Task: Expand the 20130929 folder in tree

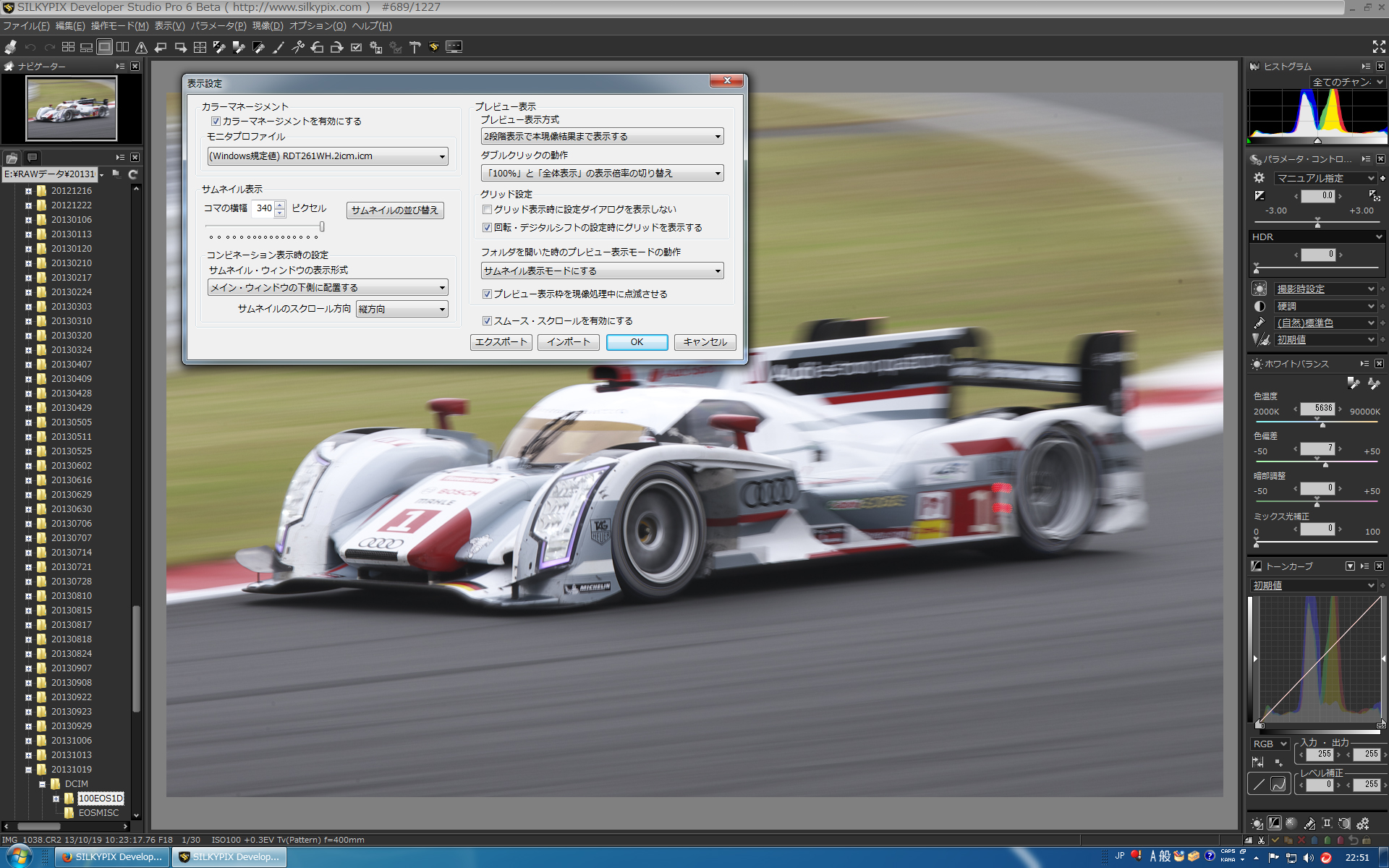Action: click(x=28, y=726)
